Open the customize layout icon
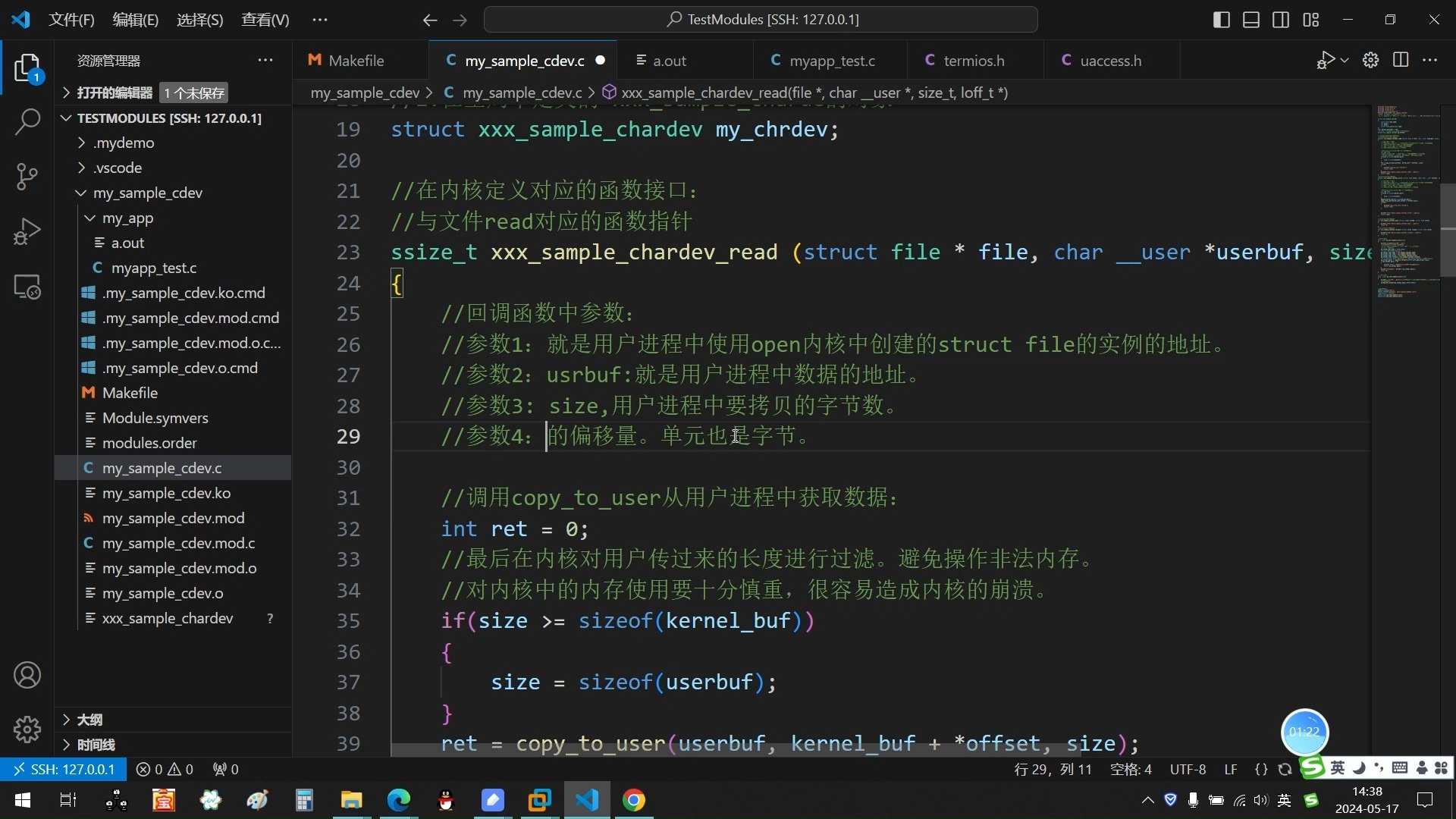1456x819 pixels. [1311, 20]
